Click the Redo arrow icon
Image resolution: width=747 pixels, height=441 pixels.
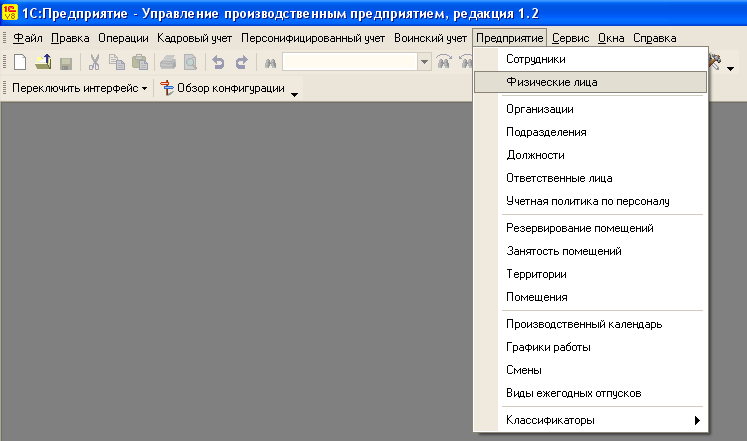(242, 62)
